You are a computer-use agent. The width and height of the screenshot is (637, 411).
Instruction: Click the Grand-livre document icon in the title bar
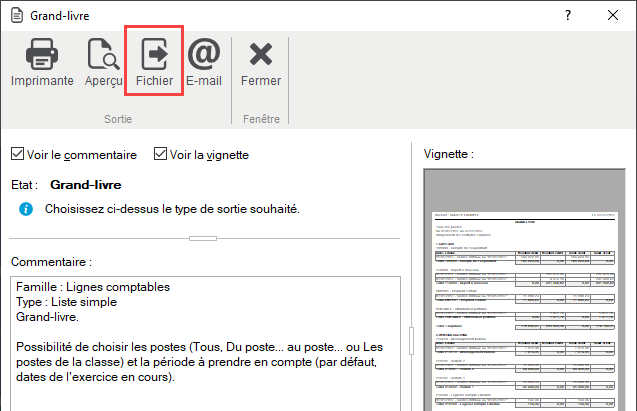pos(17,15)
